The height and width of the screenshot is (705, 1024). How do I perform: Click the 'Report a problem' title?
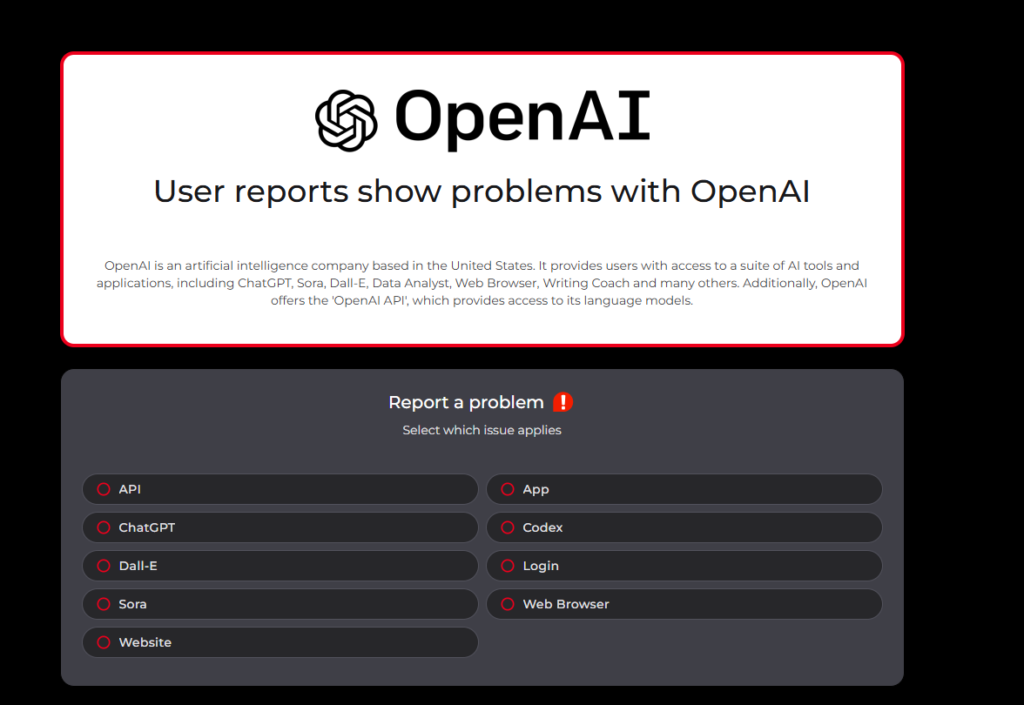466,402
